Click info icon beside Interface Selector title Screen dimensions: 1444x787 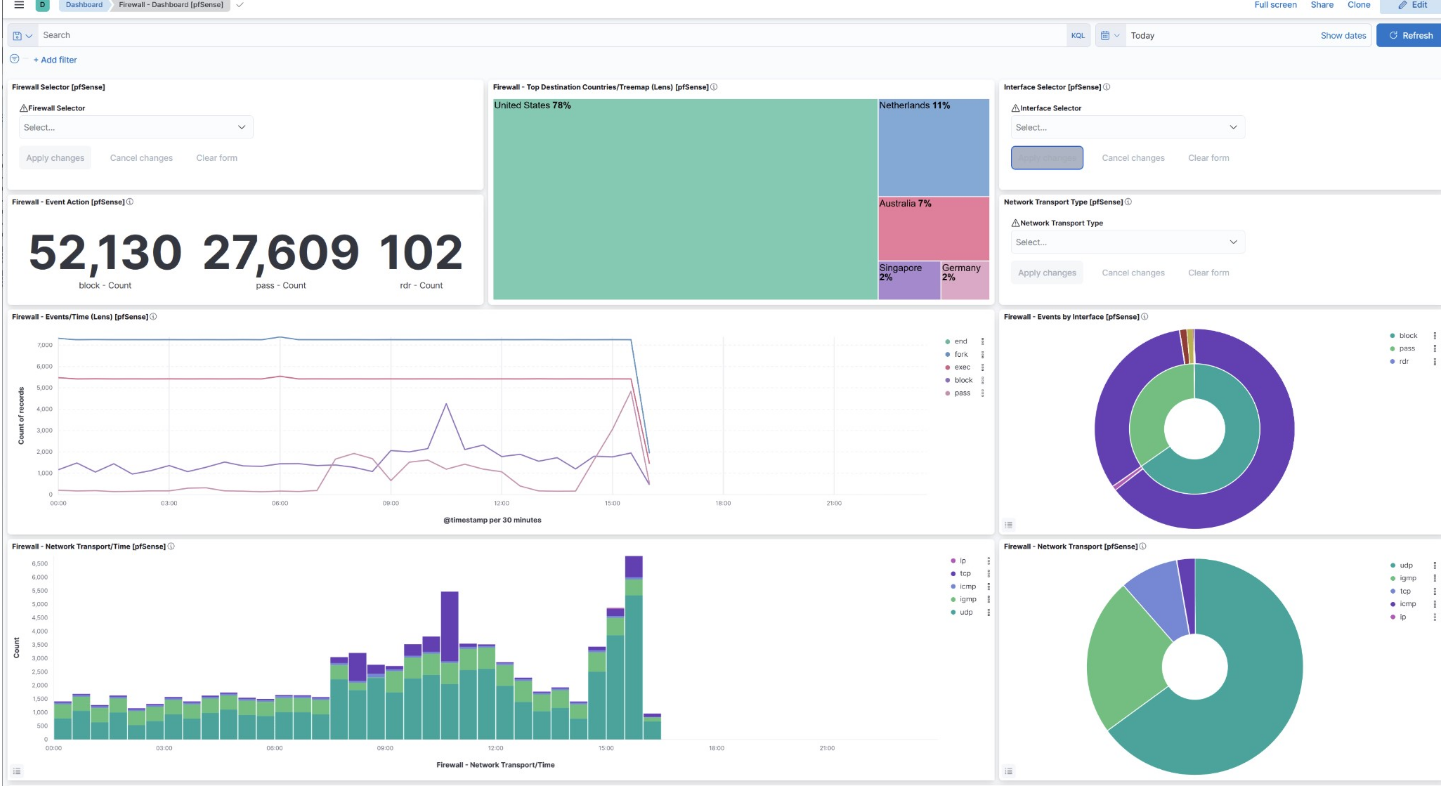tap(1106, 87)
